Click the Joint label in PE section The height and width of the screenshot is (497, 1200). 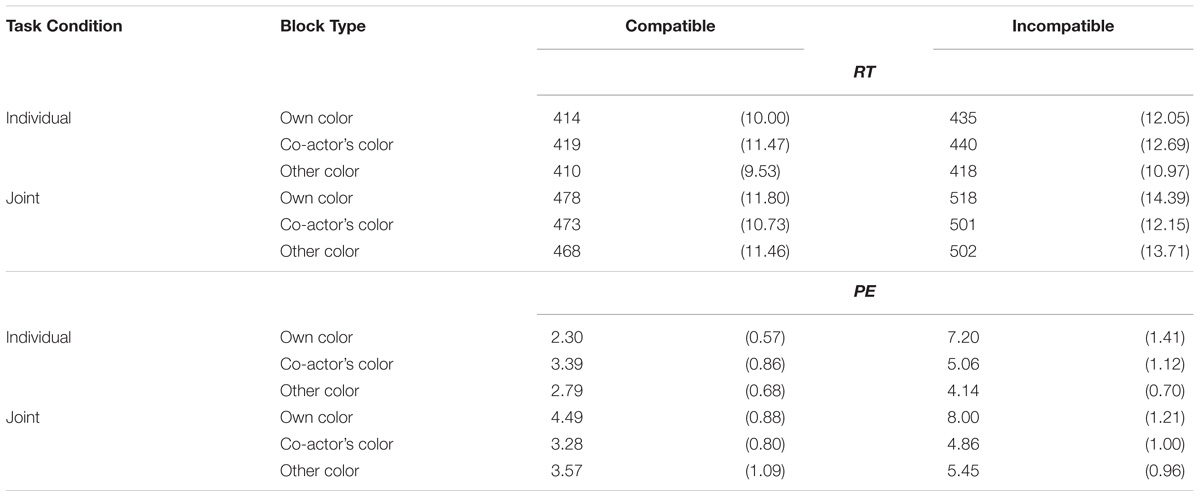(23, 417)
